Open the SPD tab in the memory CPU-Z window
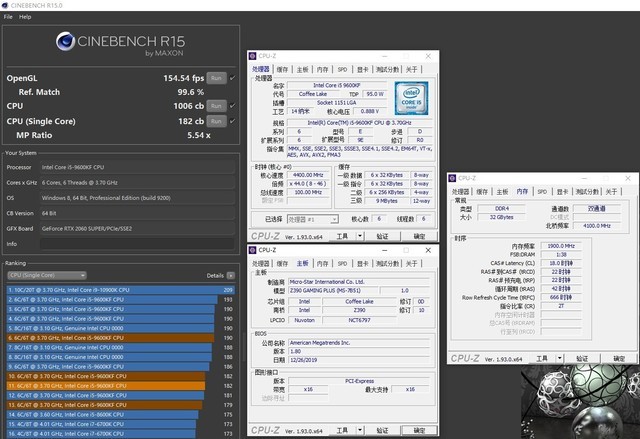 coord(542,191)
